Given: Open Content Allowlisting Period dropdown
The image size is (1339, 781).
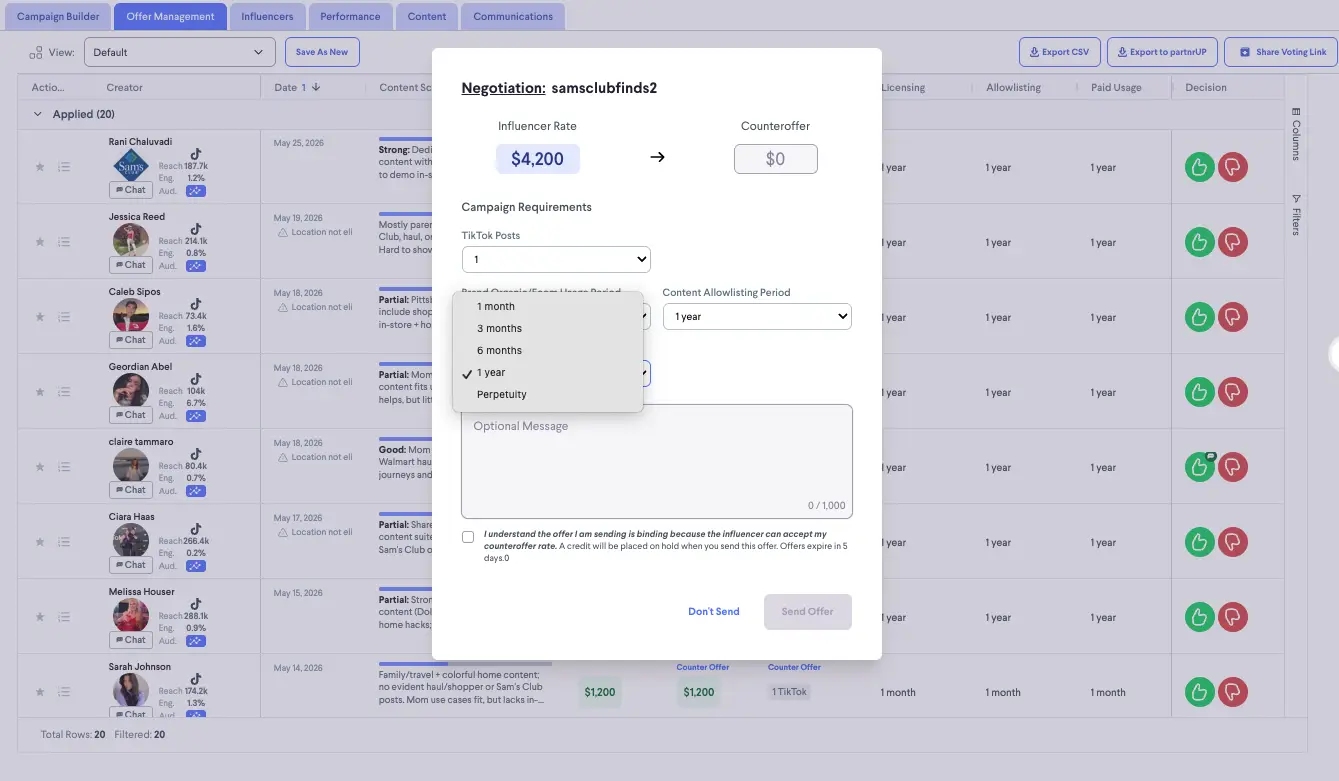Looking at the screenshot, I should [x=757, y=316].
